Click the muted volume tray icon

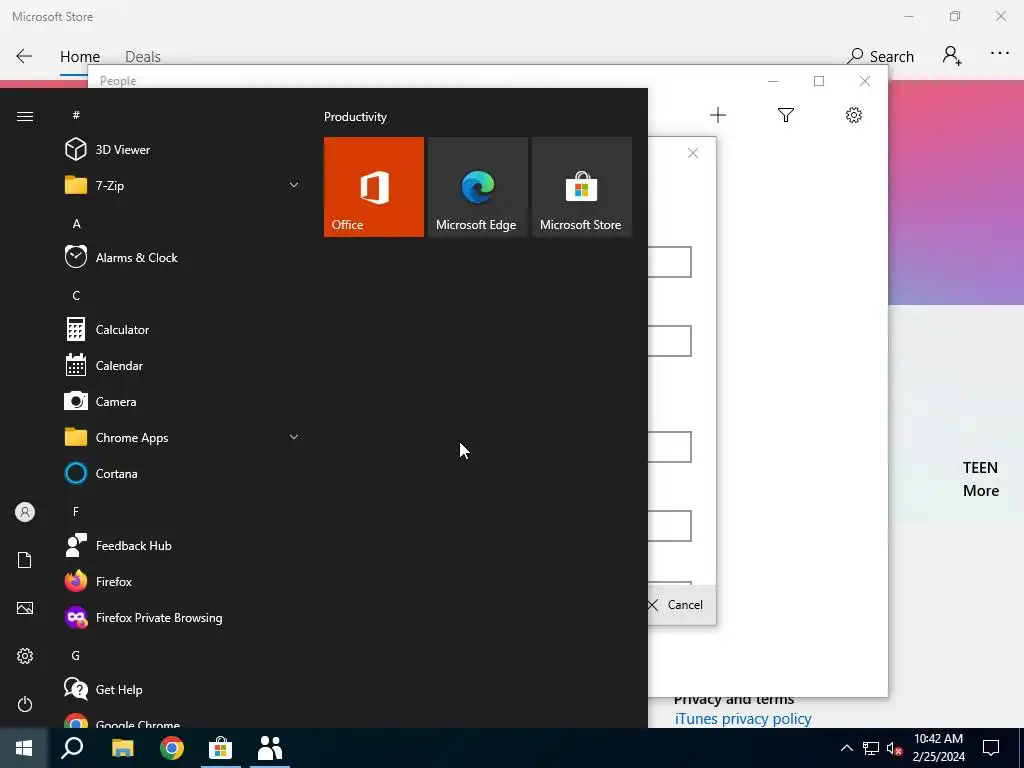click(895, 748)
